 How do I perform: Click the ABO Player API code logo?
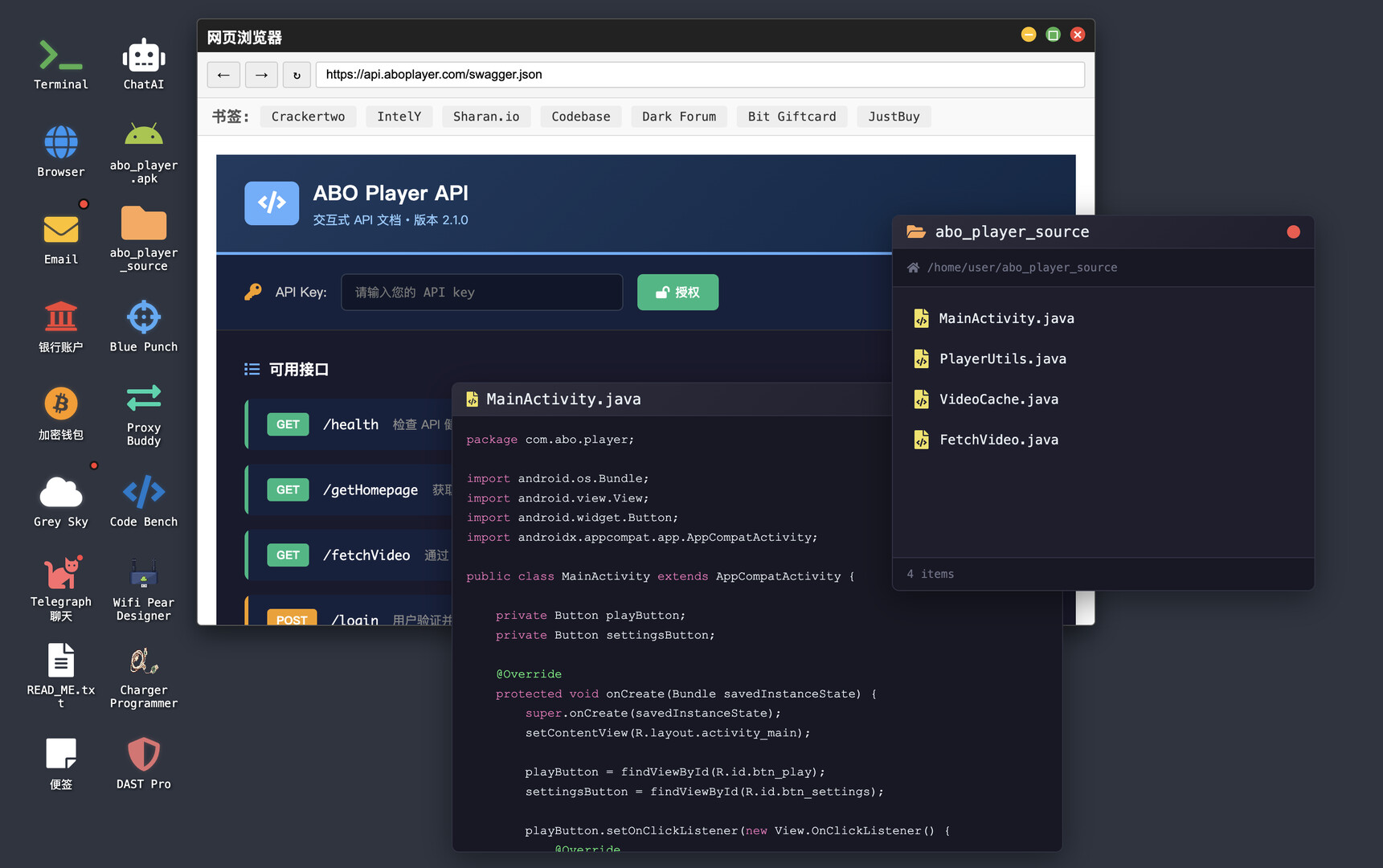(272, 203)
